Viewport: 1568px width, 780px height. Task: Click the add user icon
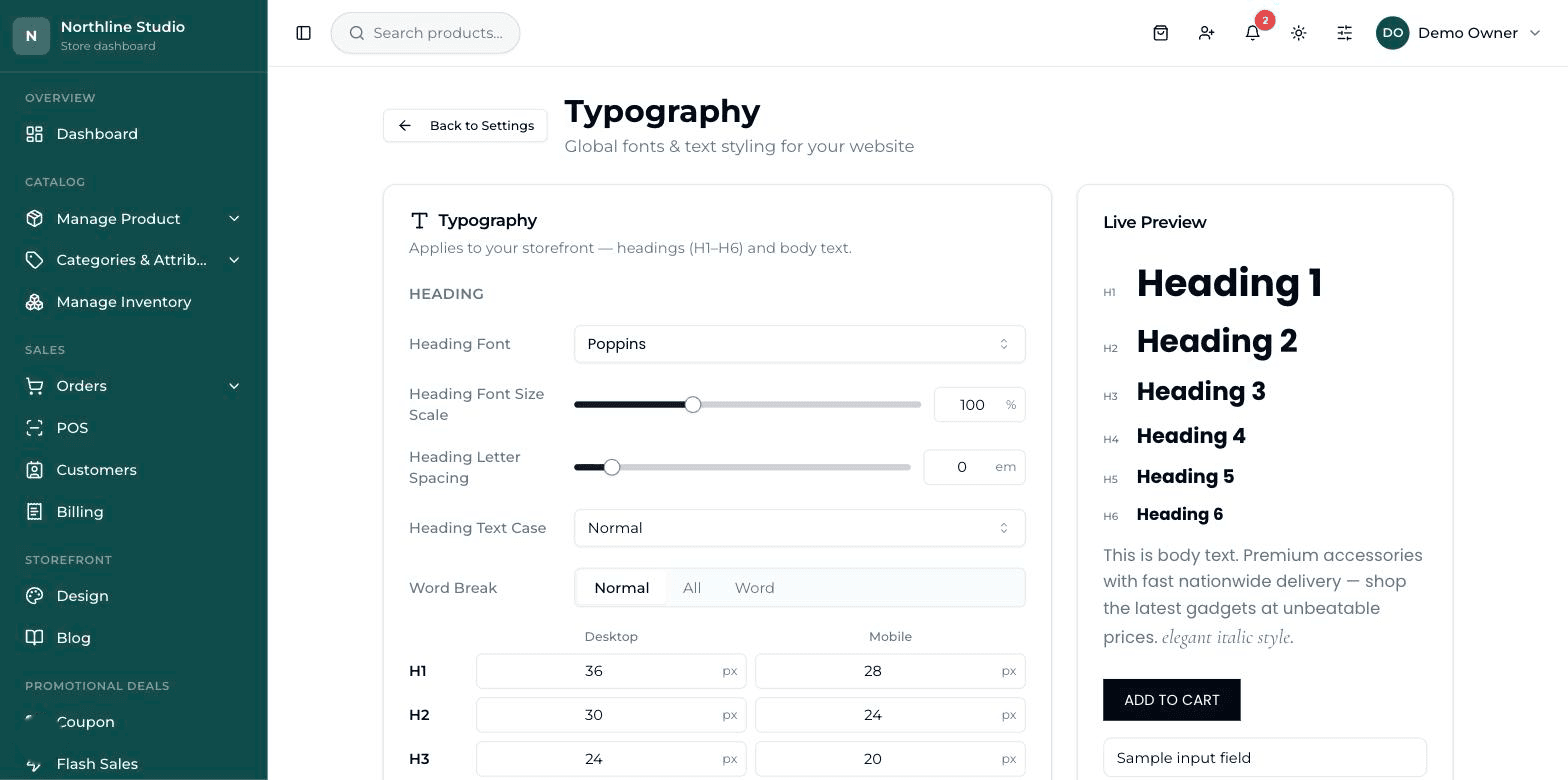1207,33
